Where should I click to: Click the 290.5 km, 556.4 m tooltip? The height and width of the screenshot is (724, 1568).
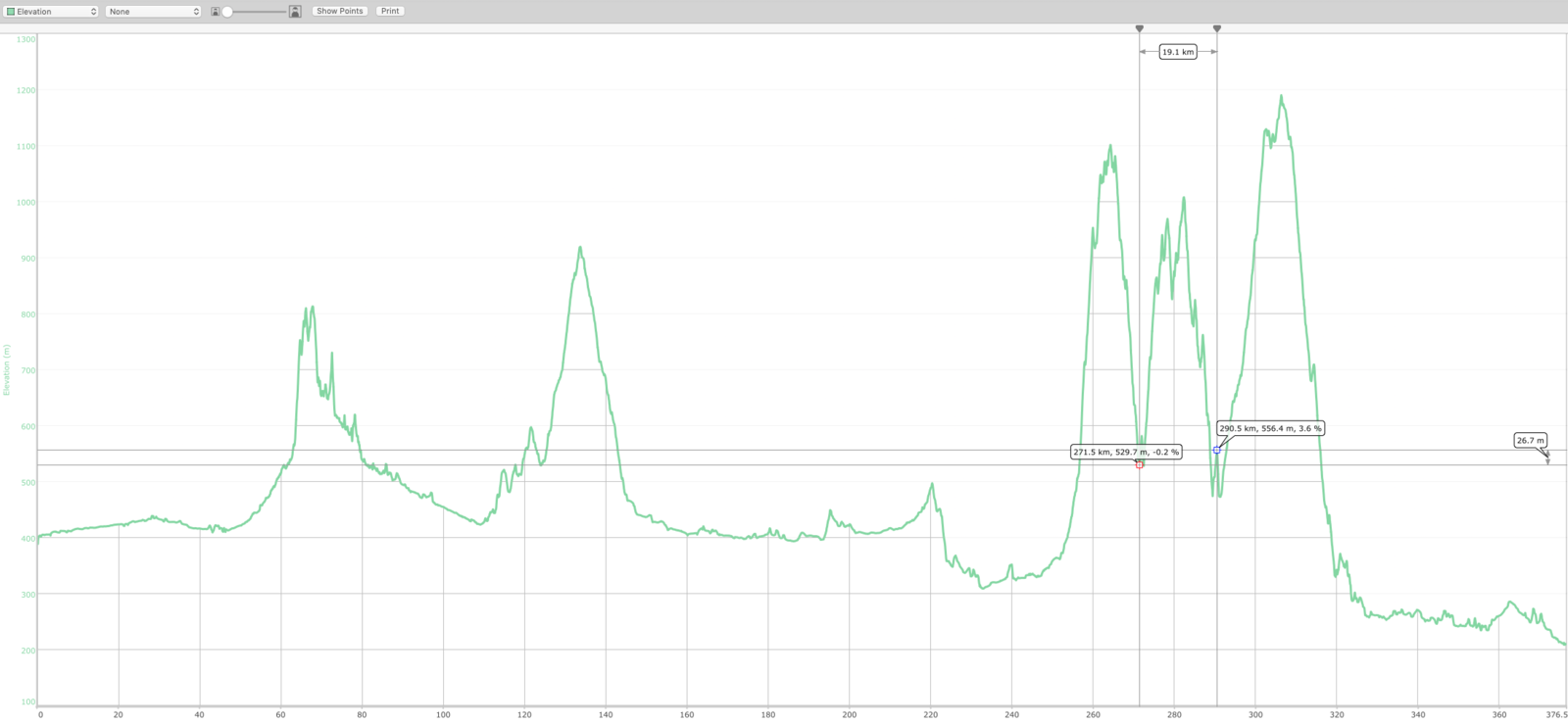point(1270,428)
